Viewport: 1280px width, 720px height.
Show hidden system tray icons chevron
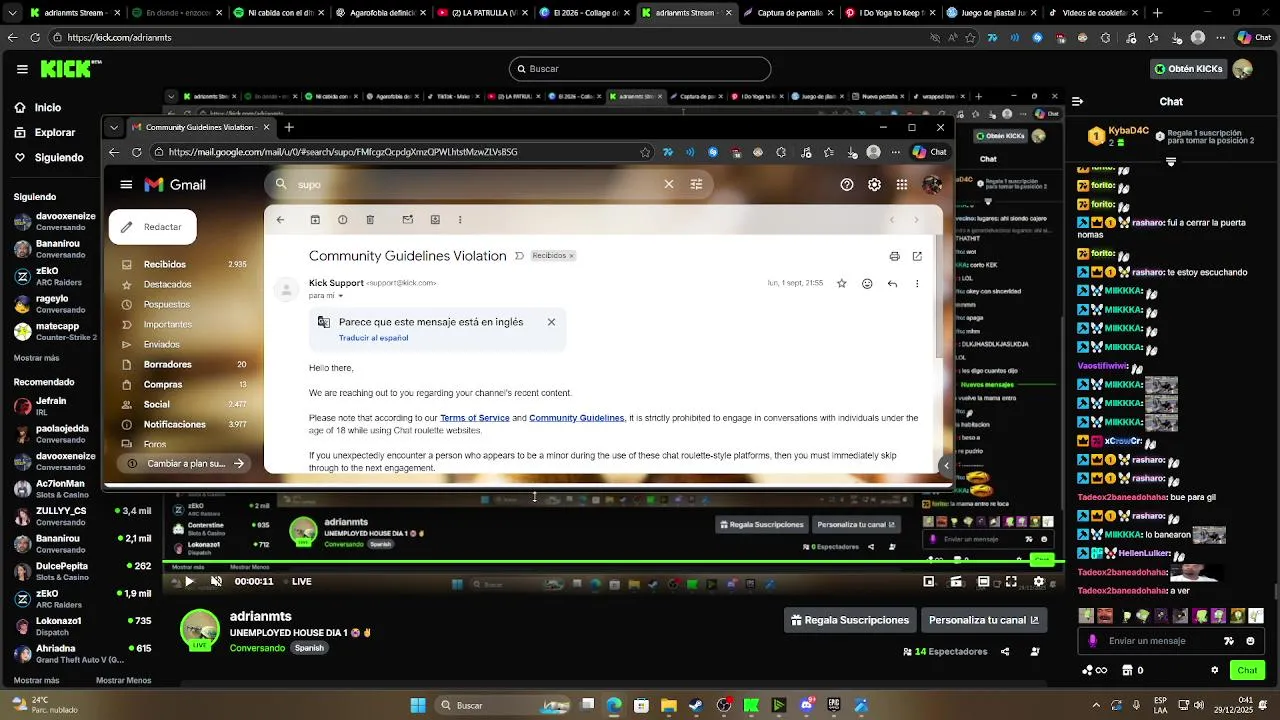coord(1096,705)
